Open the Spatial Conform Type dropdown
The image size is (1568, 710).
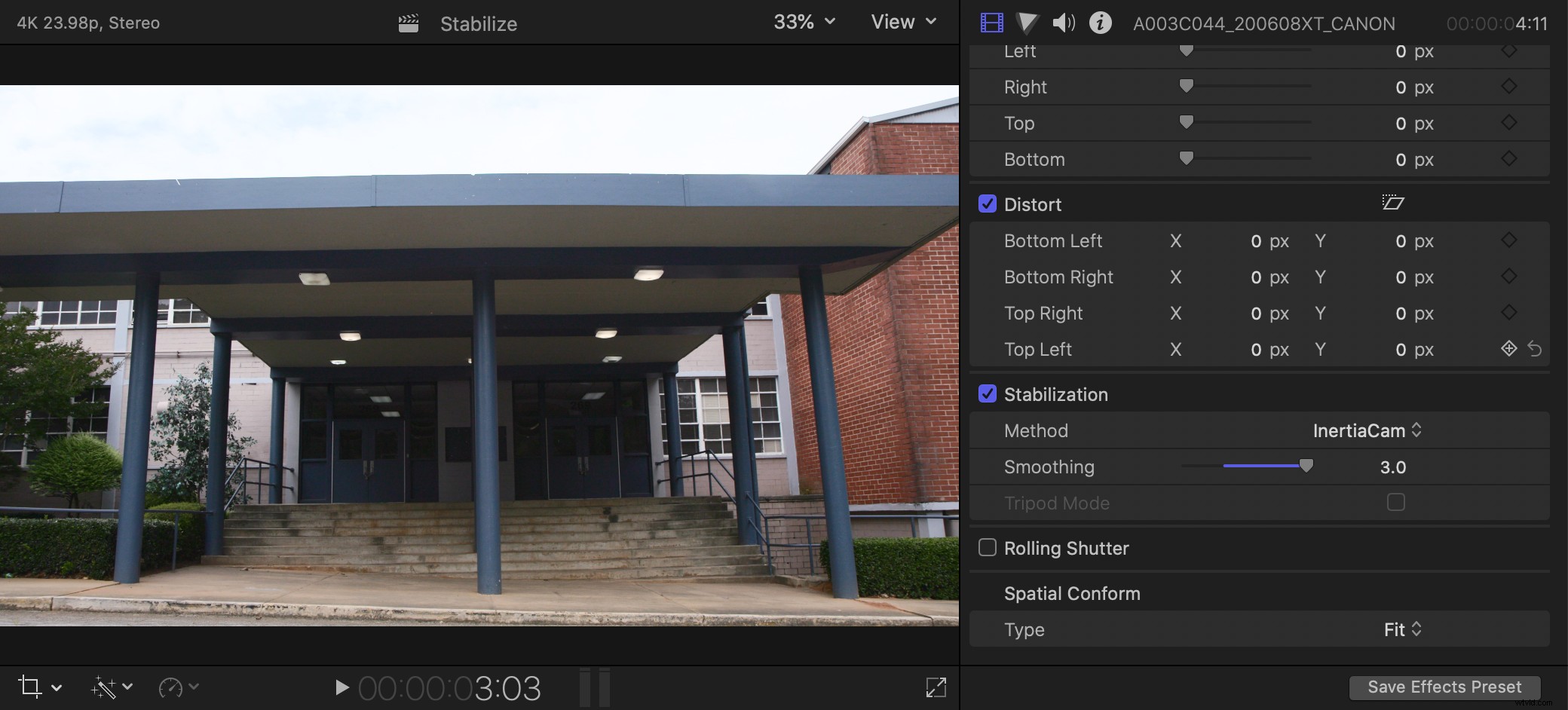[x=1401, y=629]
